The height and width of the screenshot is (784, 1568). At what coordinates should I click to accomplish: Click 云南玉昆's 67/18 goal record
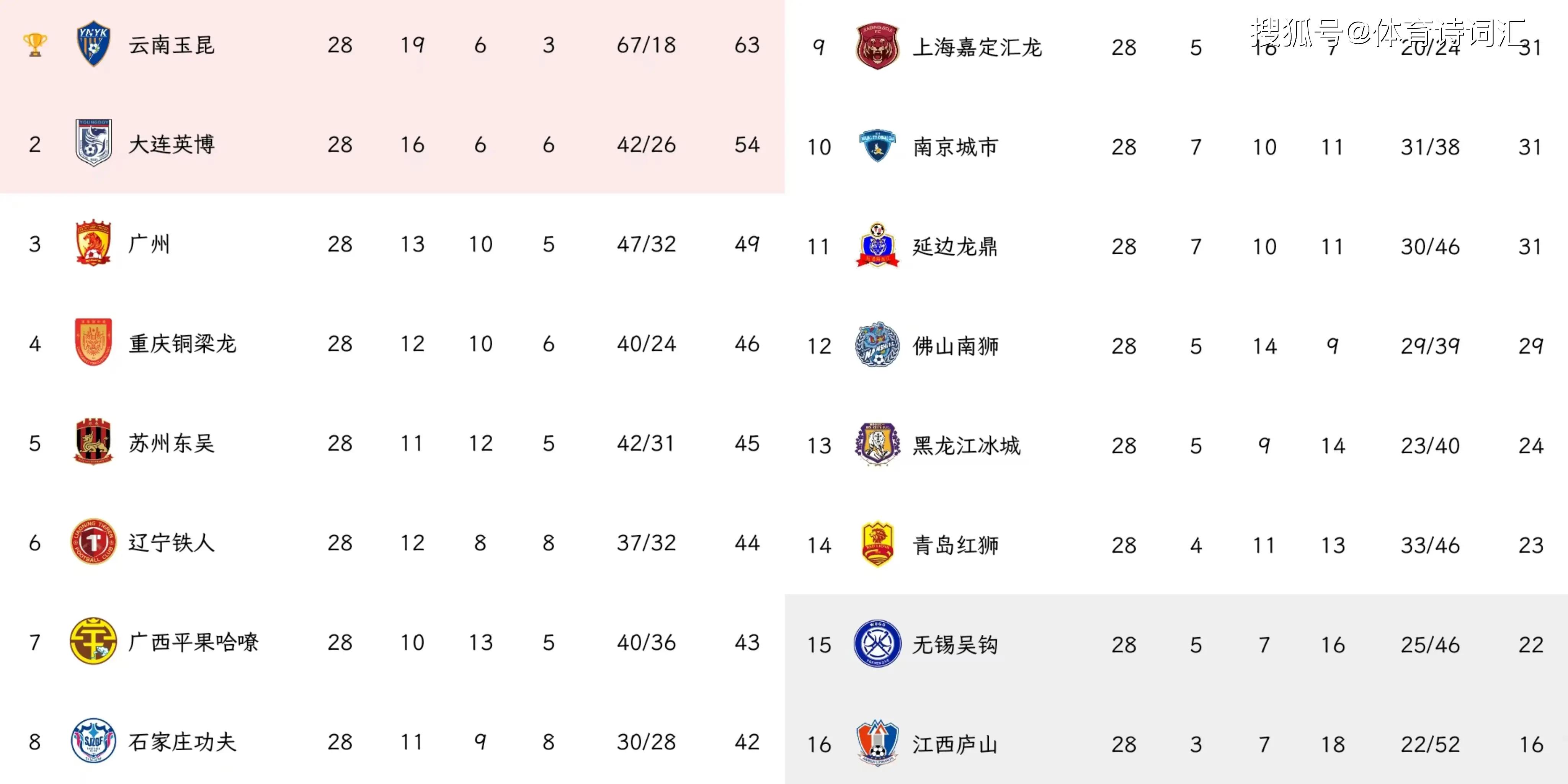click(647, 45)
